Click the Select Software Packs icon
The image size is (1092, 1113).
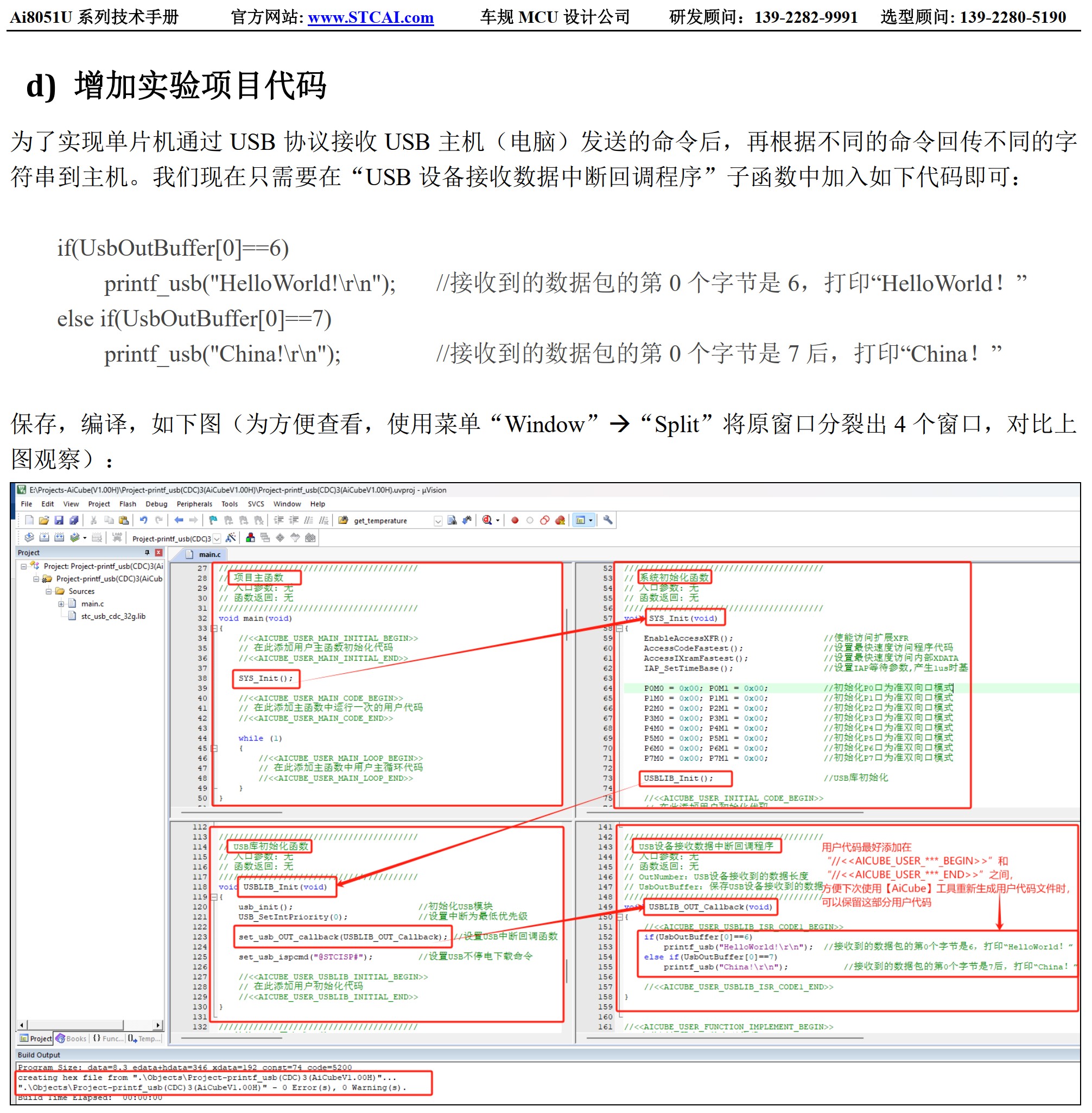click(295, 537)
